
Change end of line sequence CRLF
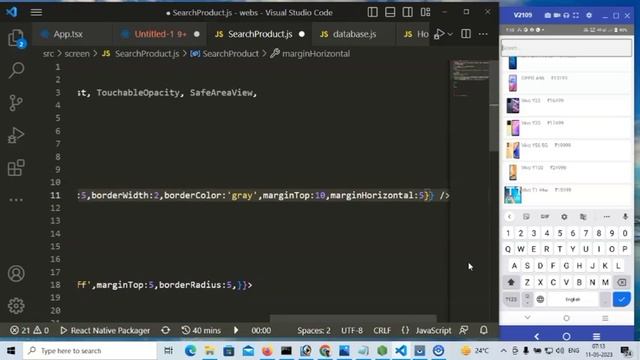[x=382, y=330]
